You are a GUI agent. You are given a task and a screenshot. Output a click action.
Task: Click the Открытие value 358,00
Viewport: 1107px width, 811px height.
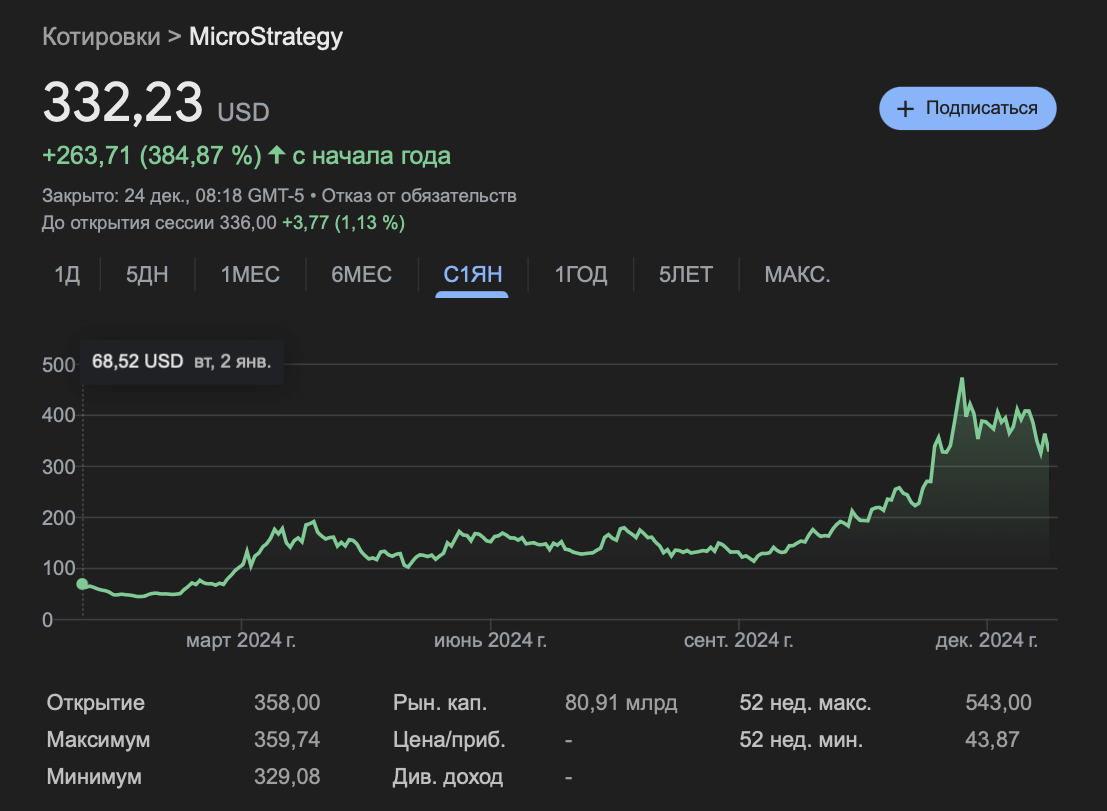287,702
